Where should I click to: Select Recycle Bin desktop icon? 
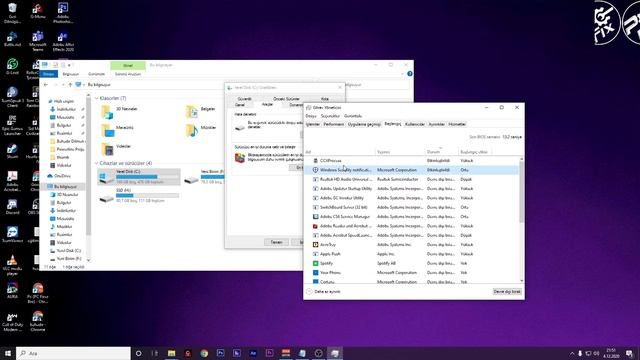pos(12,13)
